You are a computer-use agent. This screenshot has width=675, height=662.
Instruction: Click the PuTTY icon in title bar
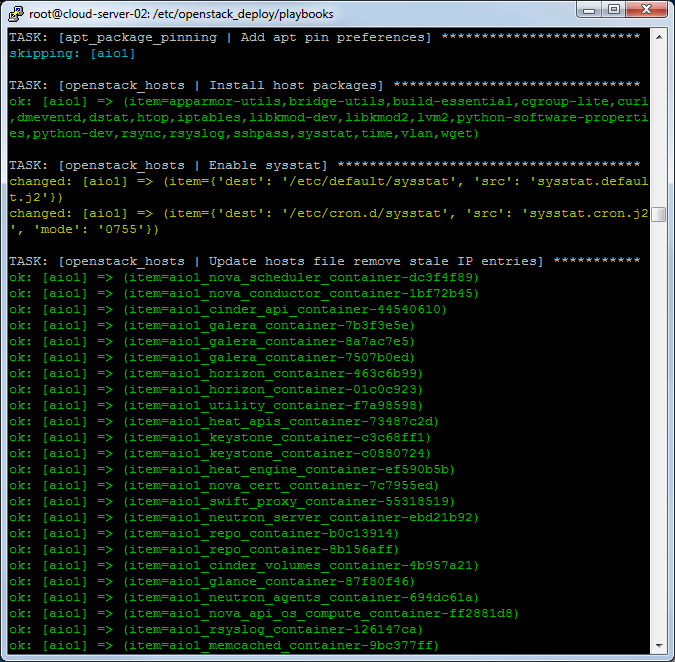pos(16,14)
